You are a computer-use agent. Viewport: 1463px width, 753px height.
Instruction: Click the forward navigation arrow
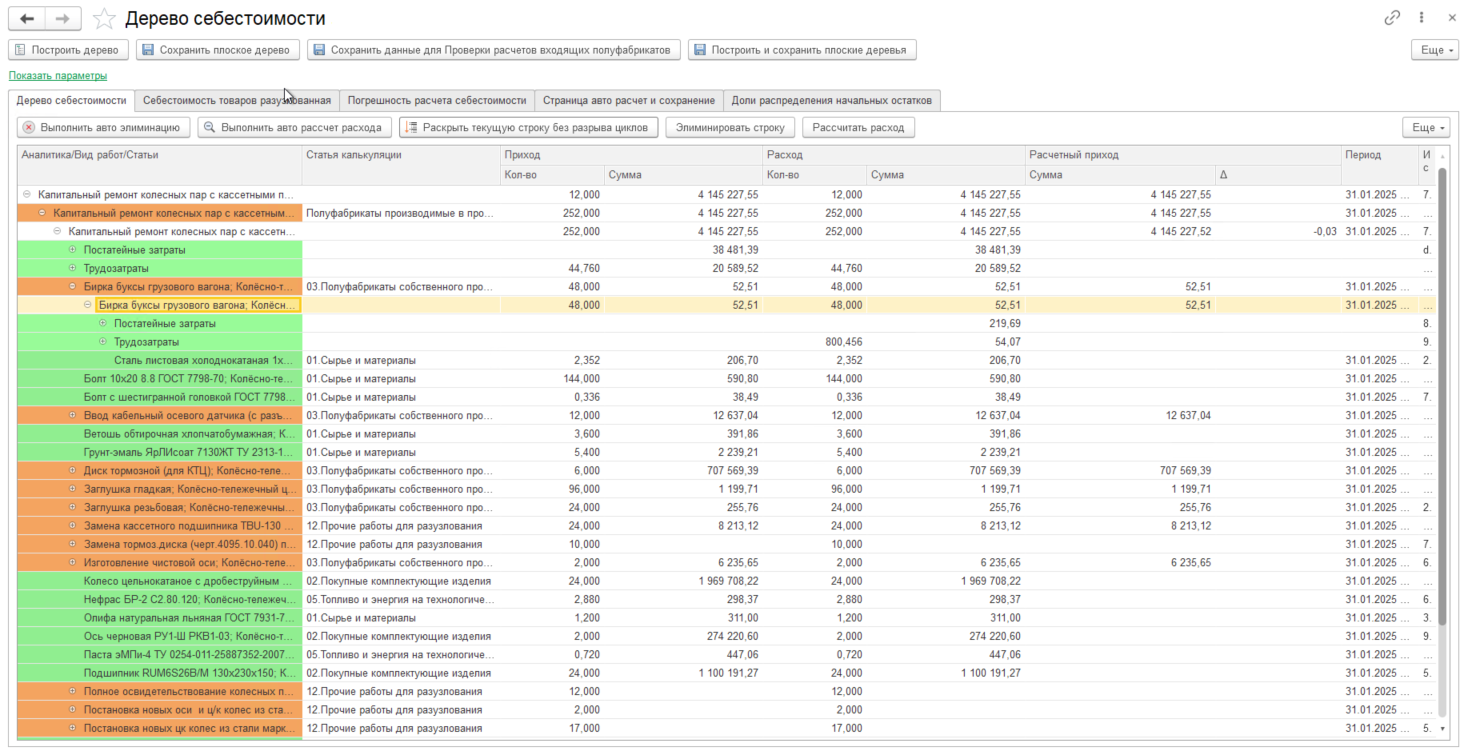click(62, 19)
